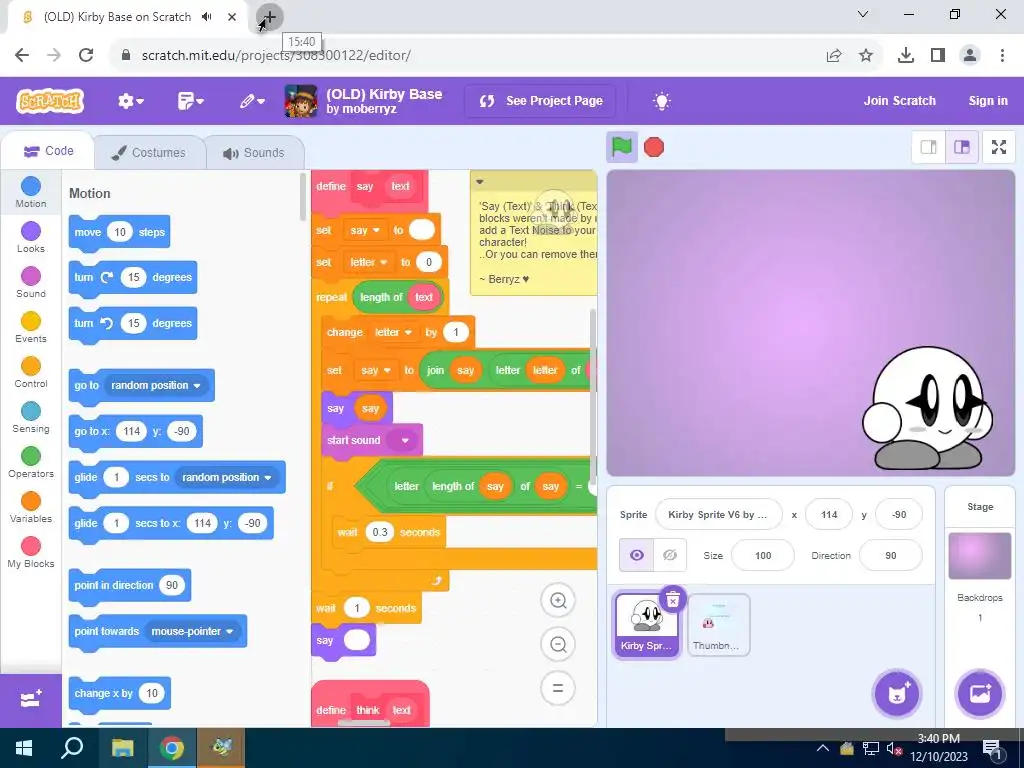1024x768 pixels.
Task: Zoom out of the code workspace
Action: pyautogui.click(x=558, y=645)
